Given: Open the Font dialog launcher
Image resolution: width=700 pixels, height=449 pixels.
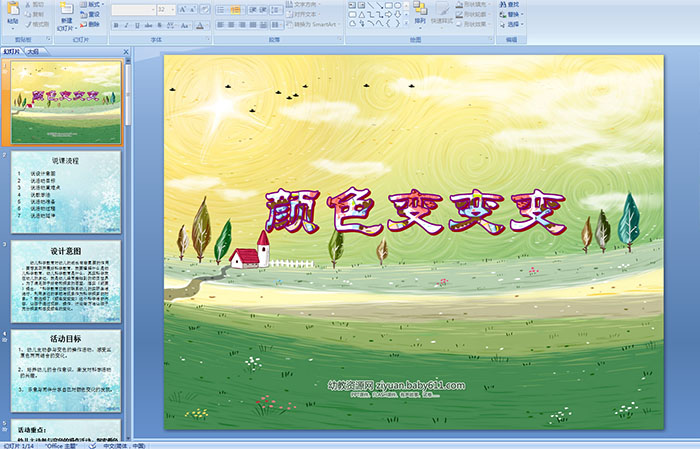Looking at the screenshot, I should [x=208, y=39].
